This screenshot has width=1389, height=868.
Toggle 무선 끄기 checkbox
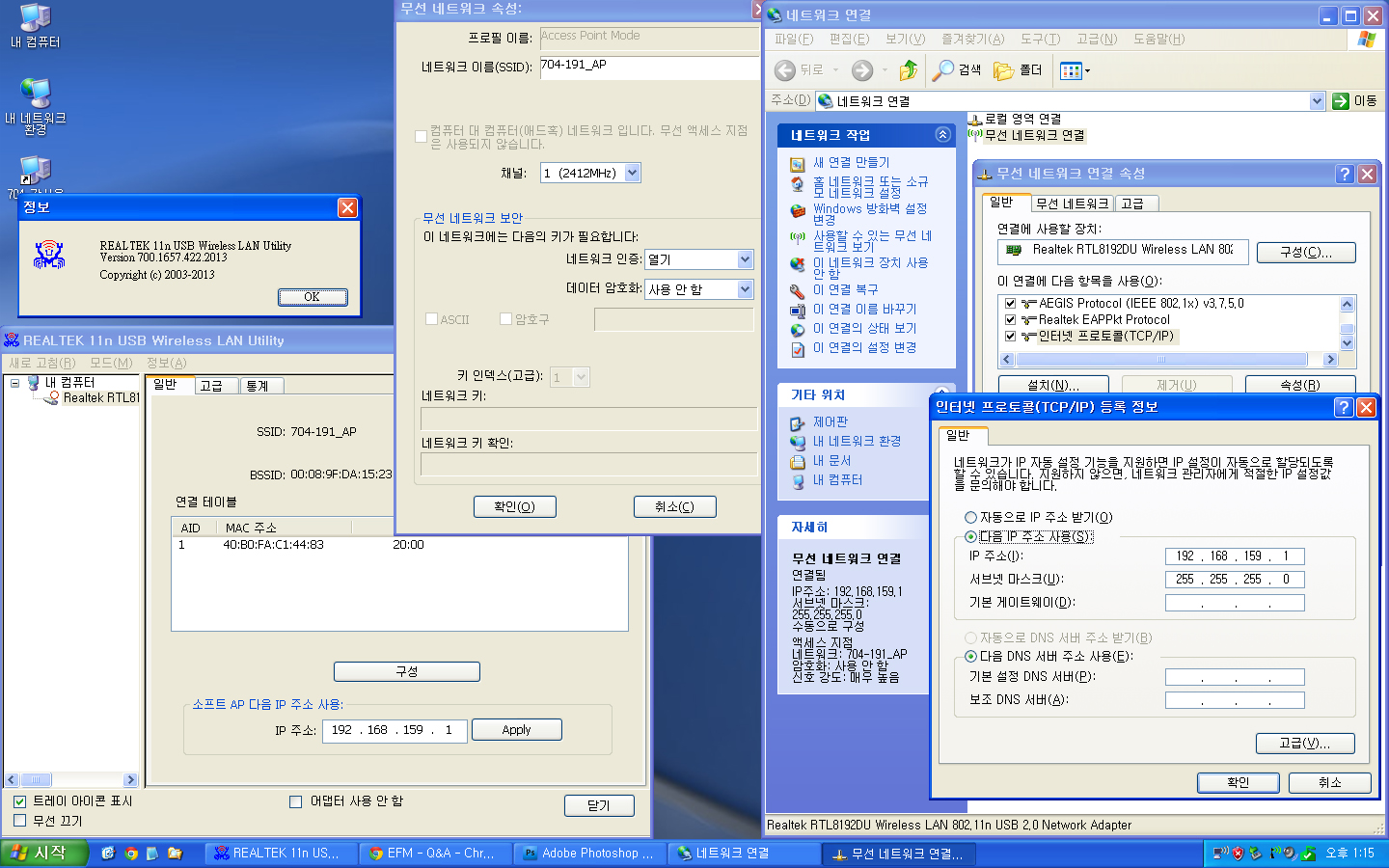[19, 821]
